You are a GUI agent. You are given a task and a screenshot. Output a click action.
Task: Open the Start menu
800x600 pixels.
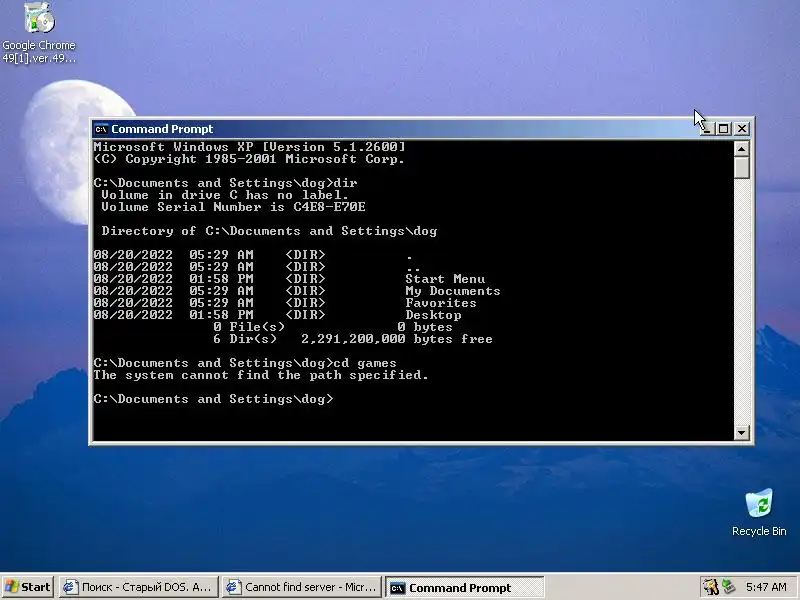pos(28,587)
